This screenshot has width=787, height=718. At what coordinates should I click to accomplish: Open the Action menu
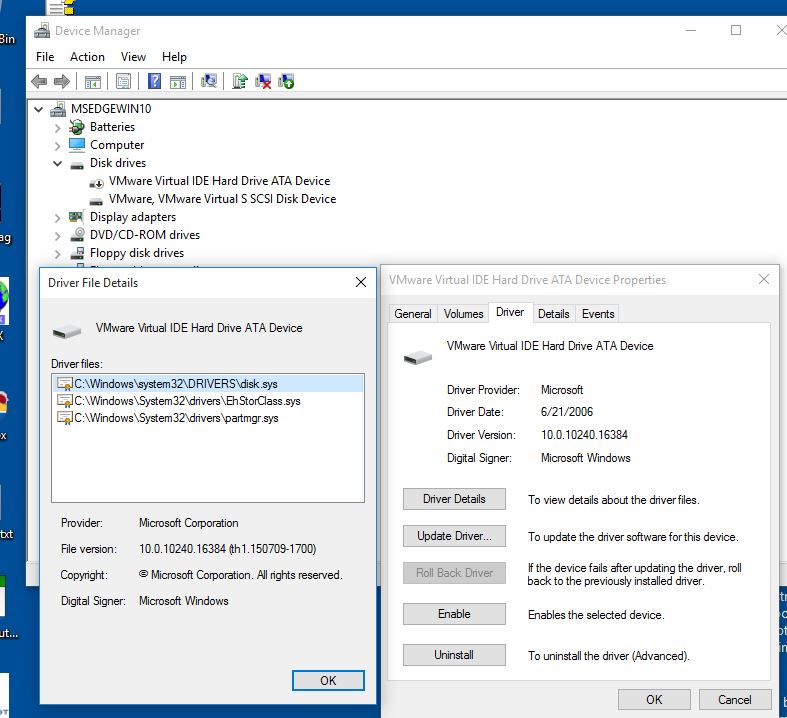coord(87,57)
